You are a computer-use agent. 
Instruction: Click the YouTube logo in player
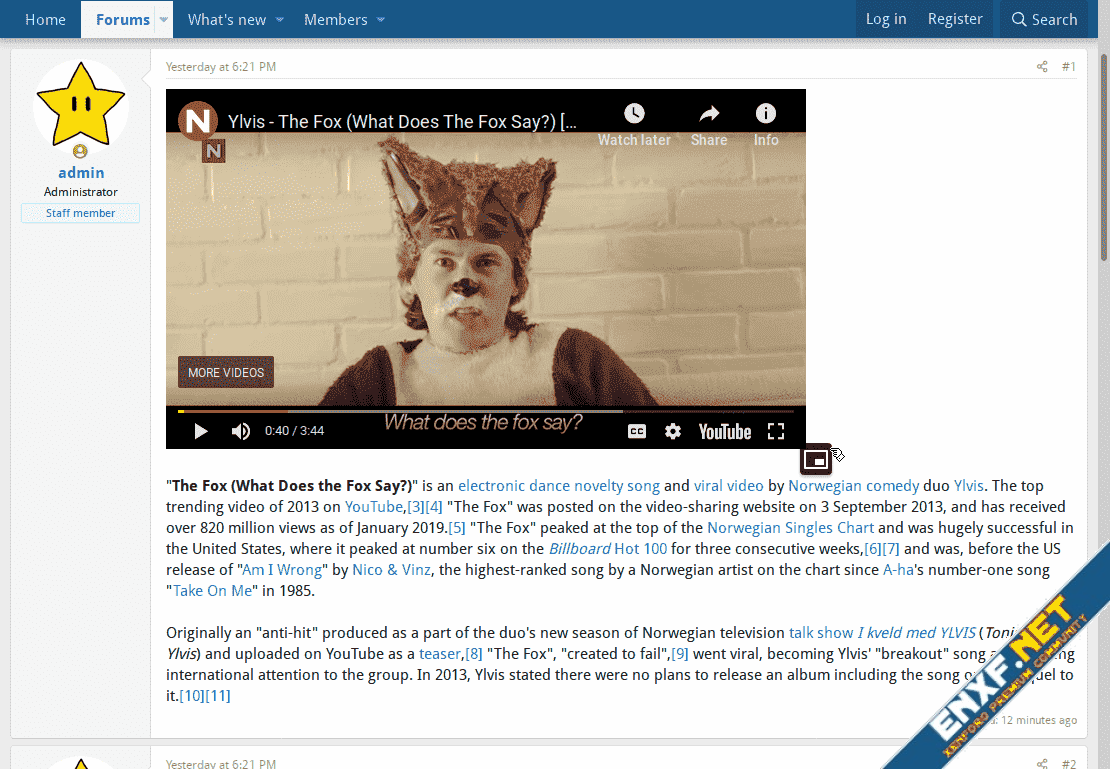(725, 431)
